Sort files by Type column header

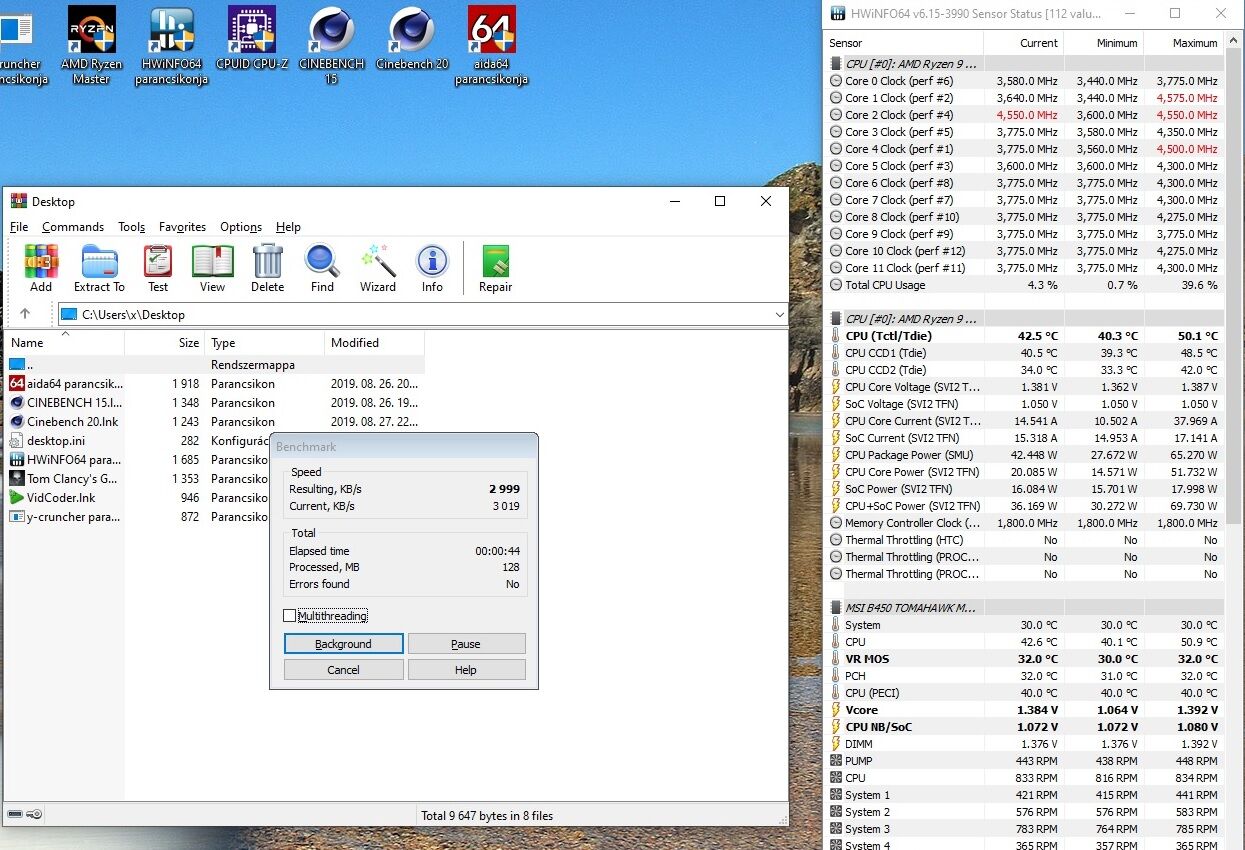(265, 343)
